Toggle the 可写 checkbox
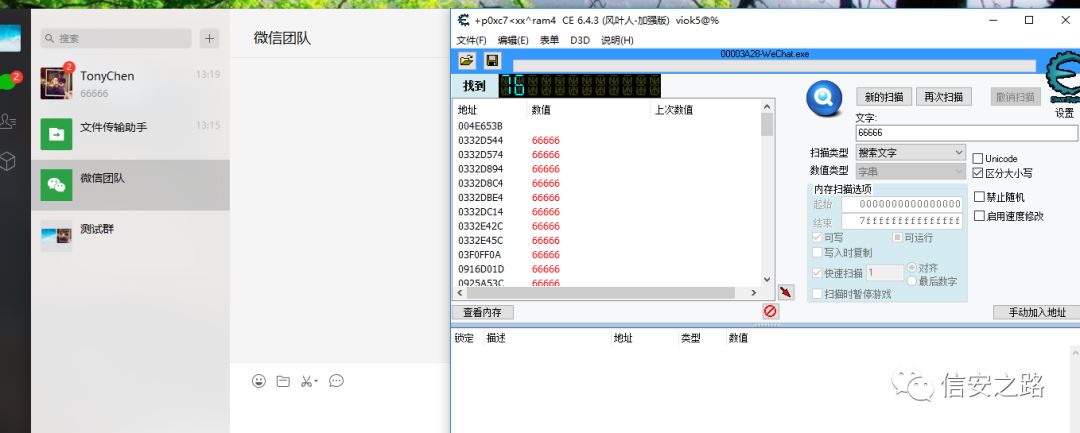The image size is (1080, 433). tap(818, 237)
